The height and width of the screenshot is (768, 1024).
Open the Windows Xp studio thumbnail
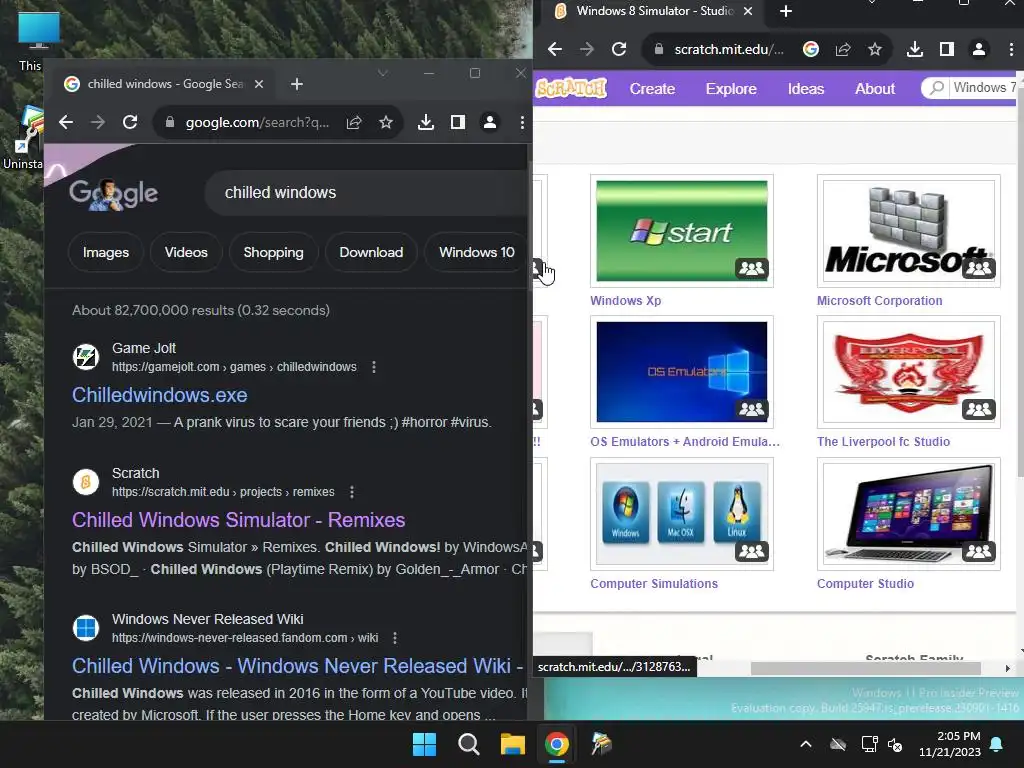(x=682, y=231)
